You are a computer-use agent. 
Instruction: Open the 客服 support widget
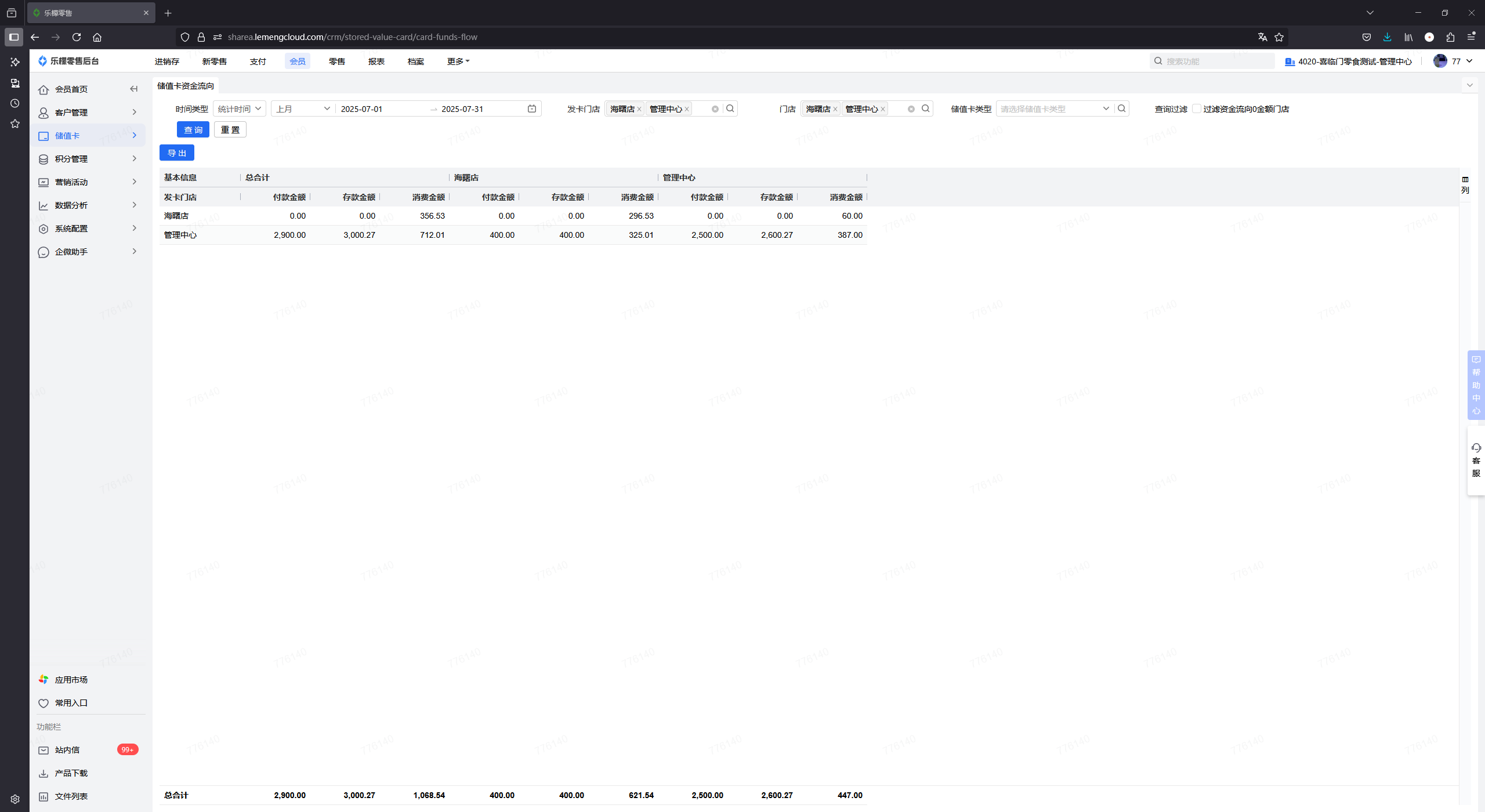pyautogui.click(x=1476, y=461)
